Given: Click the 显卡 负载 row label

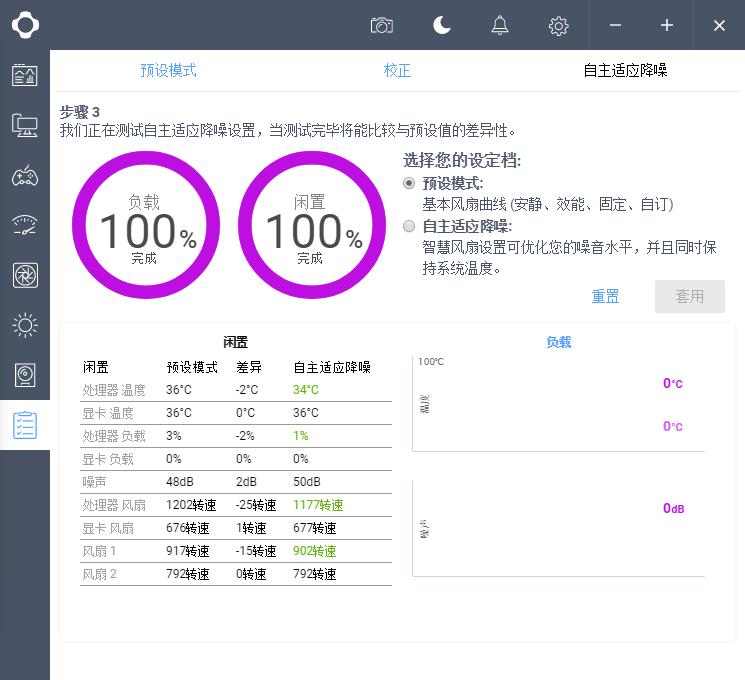Looking at the screenshot, I should point(108,459).
